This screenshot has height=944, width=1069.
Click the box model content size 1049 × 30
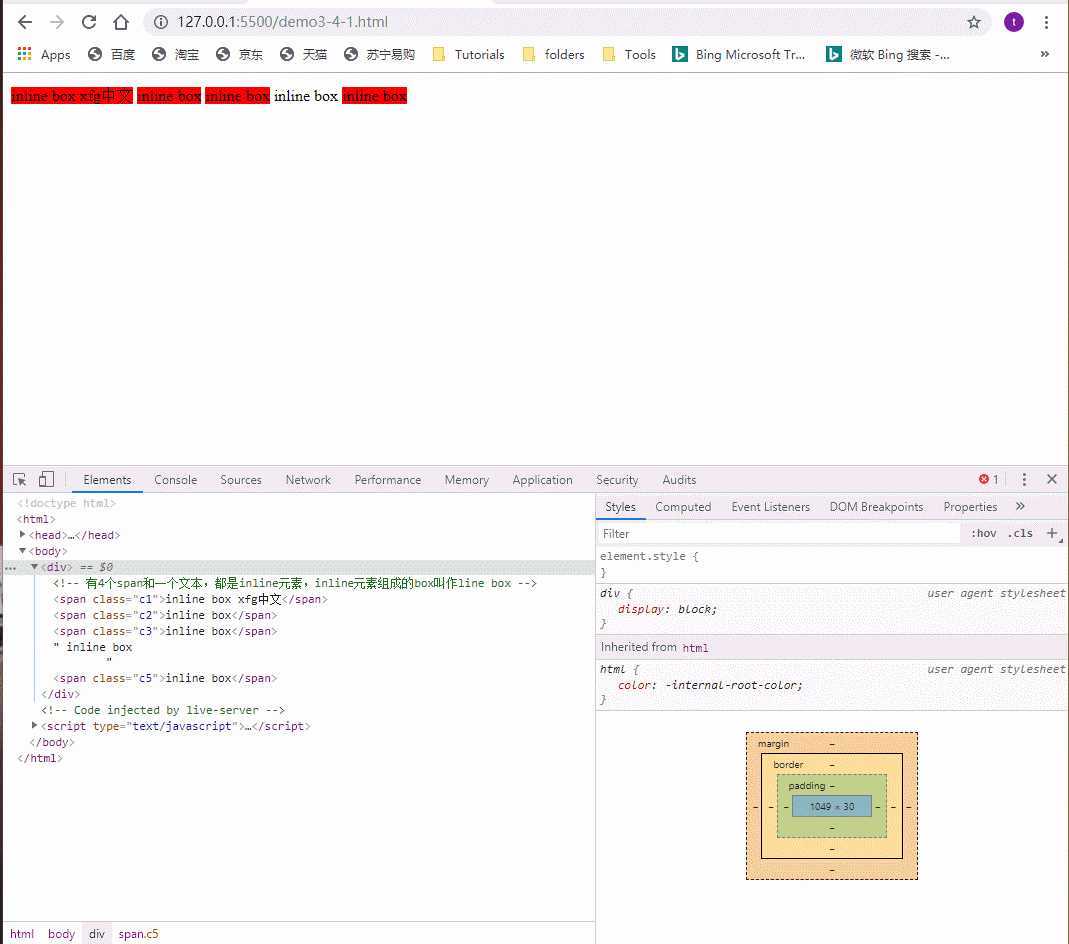point(832,807)
